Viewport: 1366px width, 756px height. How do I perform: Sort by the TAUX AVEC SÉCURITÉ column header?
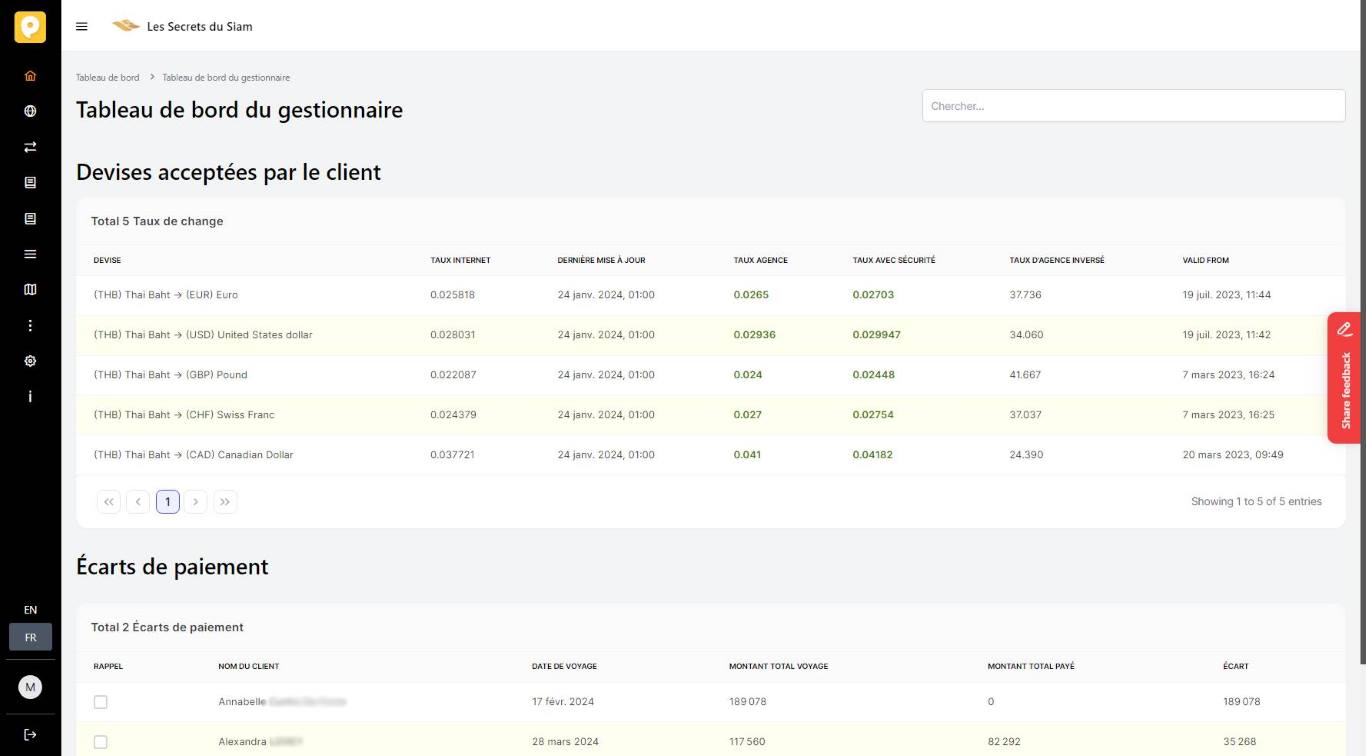894,260
